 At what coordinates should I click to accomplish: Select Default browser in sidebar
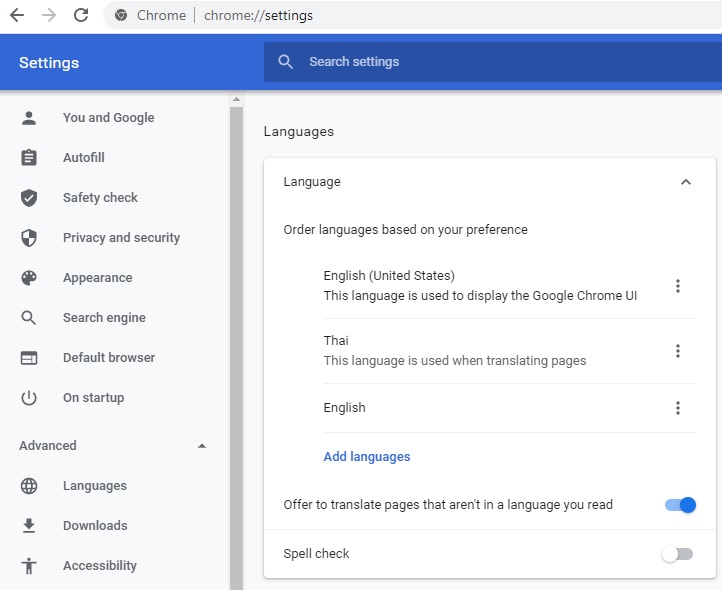point(108,358)
